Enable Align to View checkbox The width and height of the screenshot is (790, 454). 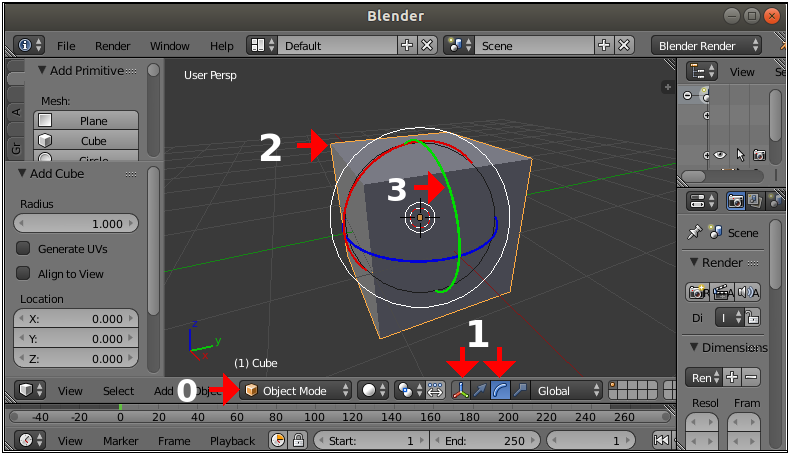(23, 273)
